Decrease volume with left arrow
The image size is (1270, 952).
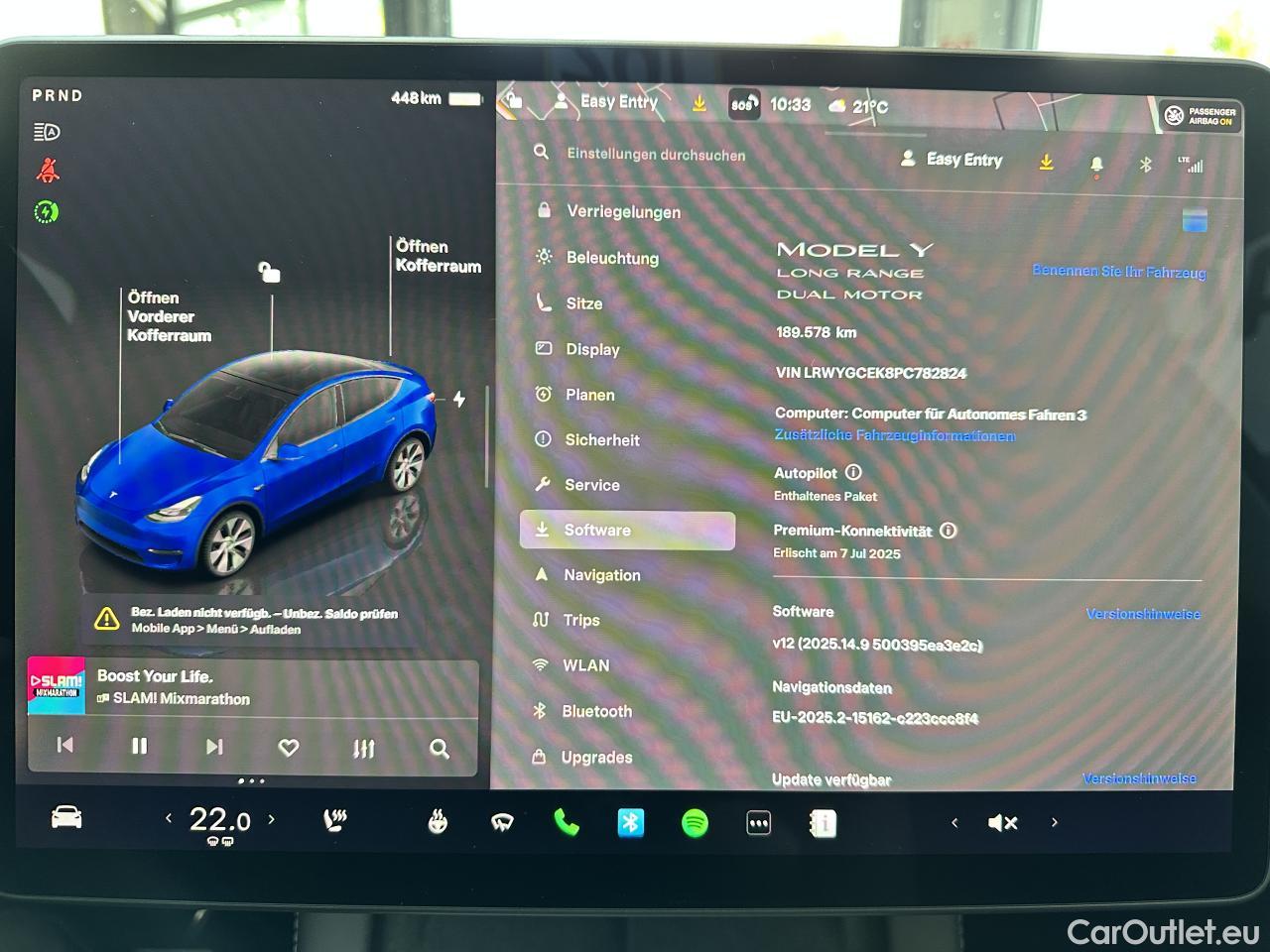[x=954, y=822]
